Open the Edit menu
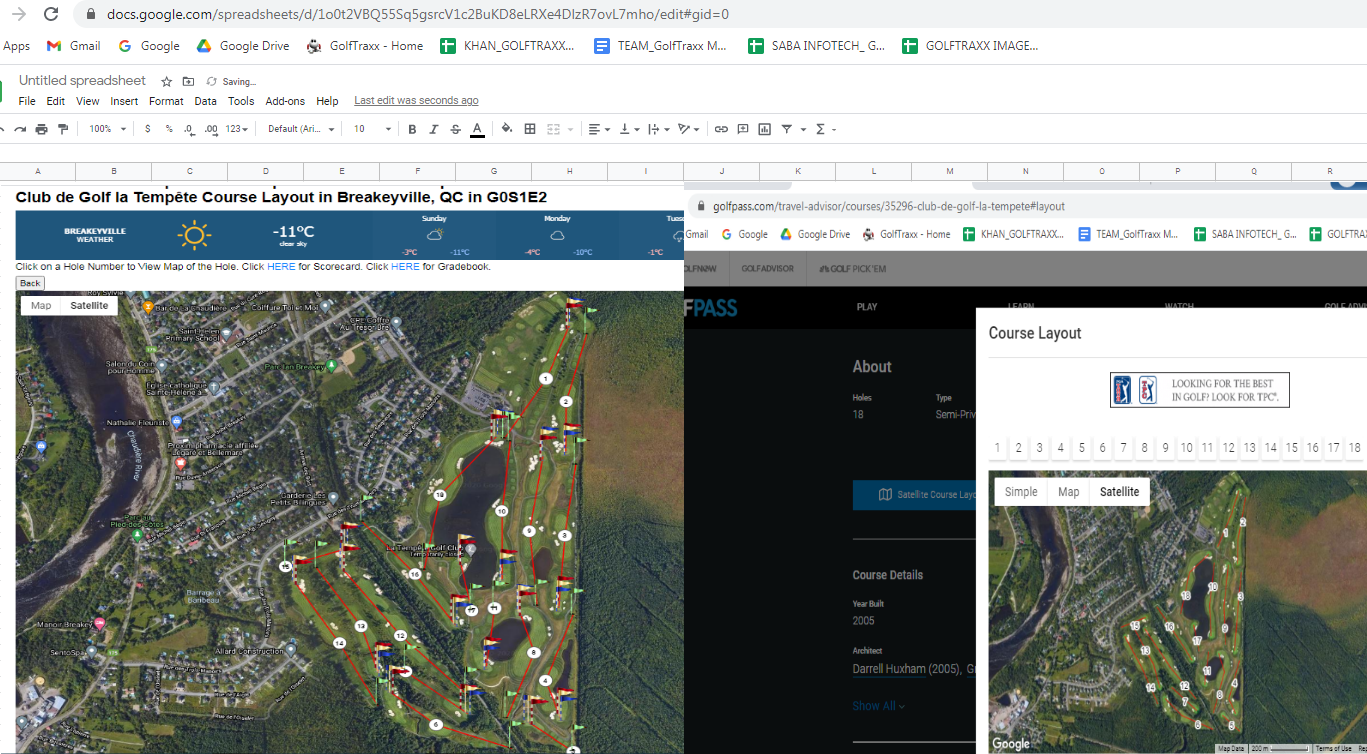Screen dimensions: 1367x754 [56, 101]
